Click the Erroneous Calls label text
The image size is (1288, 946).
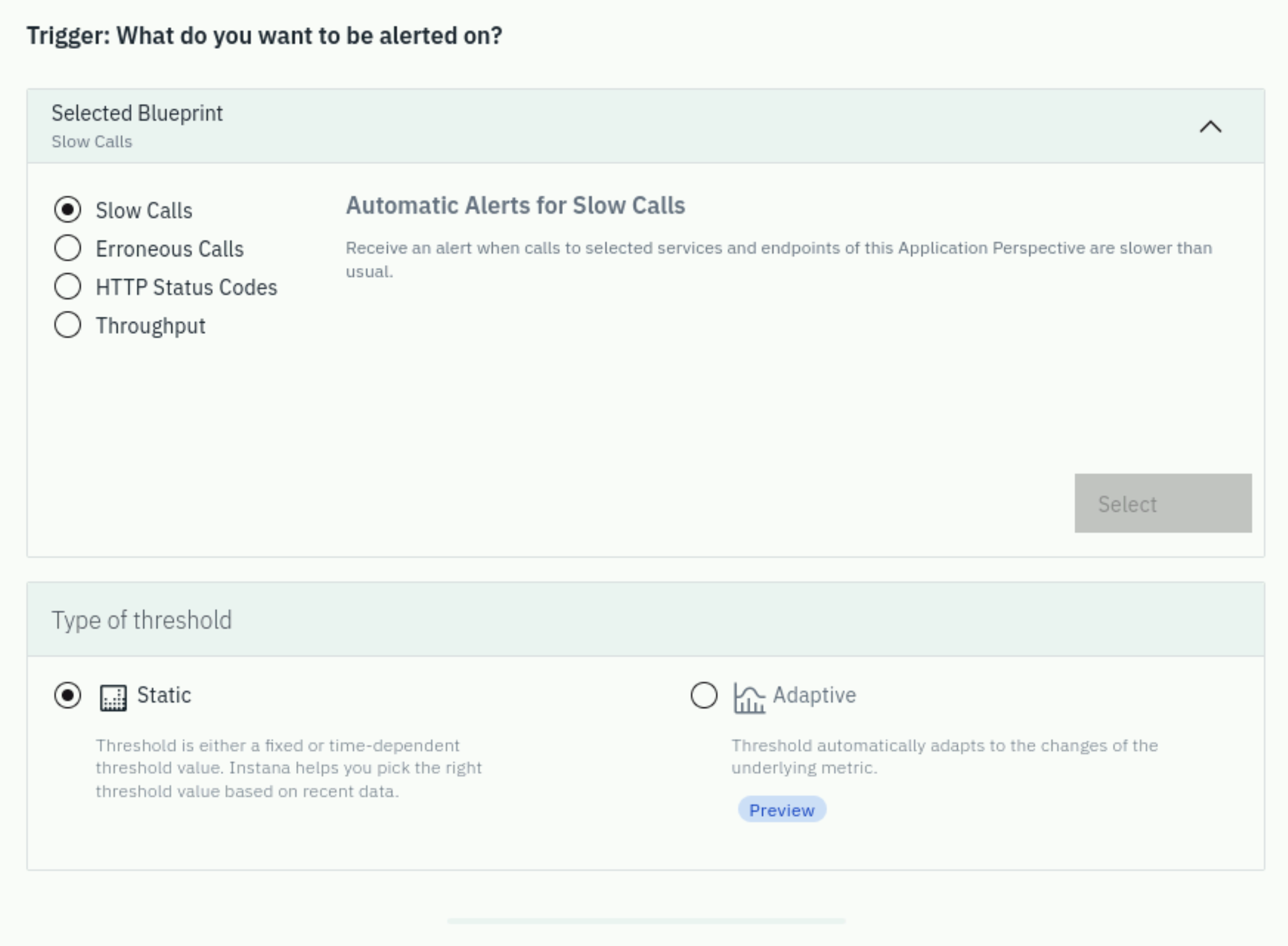170,249
